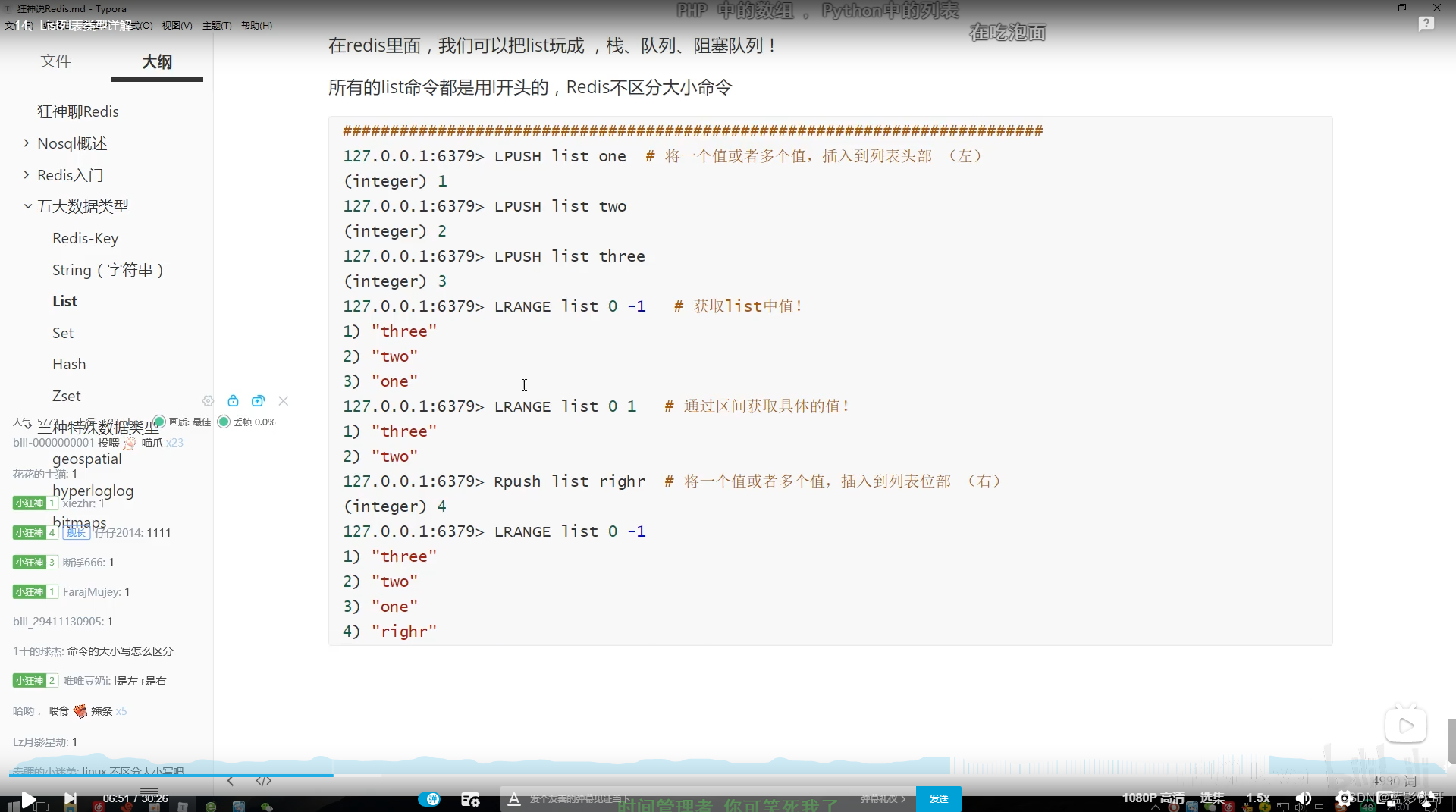Open the 视图(V) menu
This screenshot has height=812, width=1456.
[177, 26]
